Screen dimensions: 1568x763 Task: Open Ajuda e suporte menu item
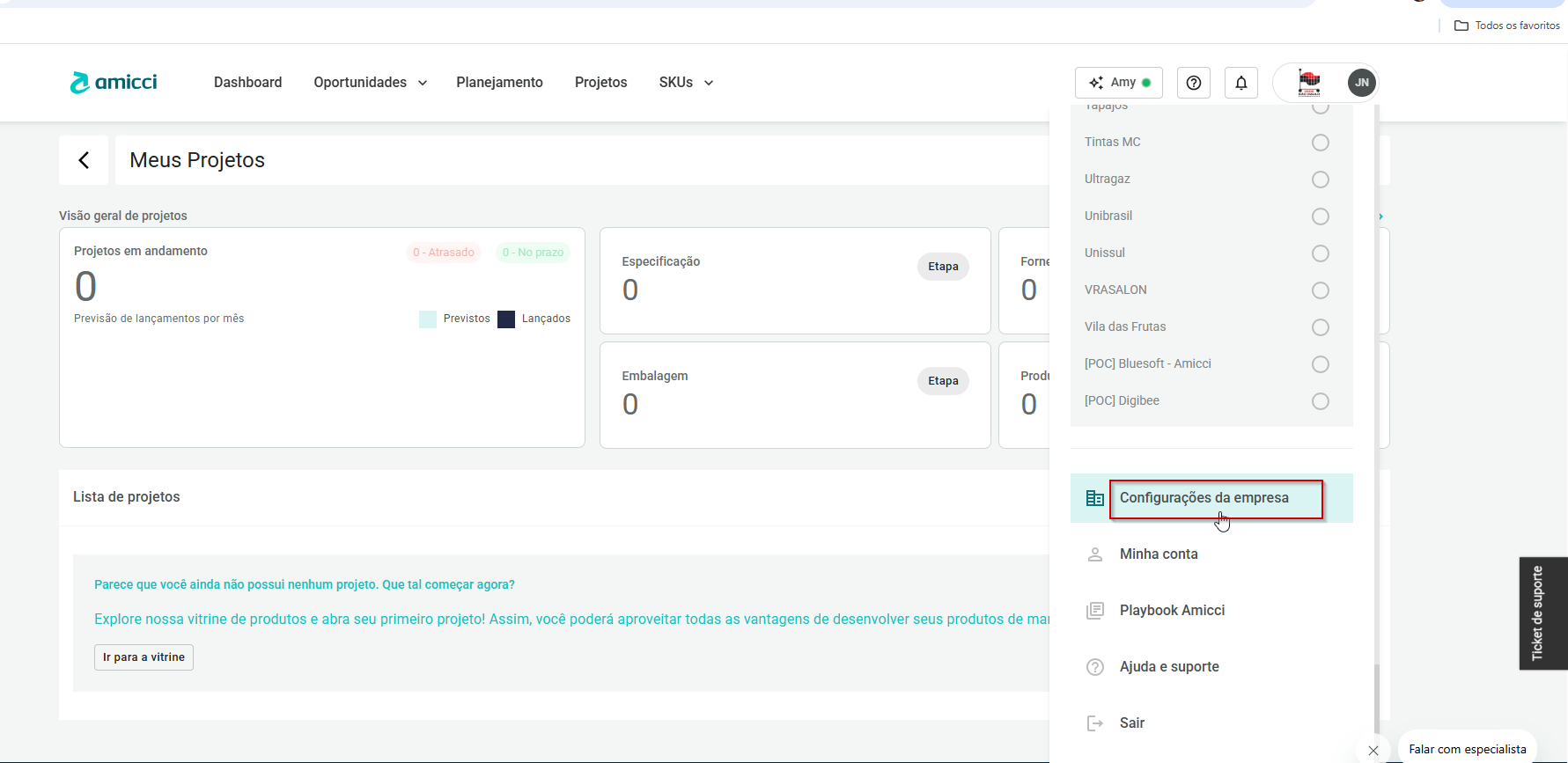click(1169, 667)
